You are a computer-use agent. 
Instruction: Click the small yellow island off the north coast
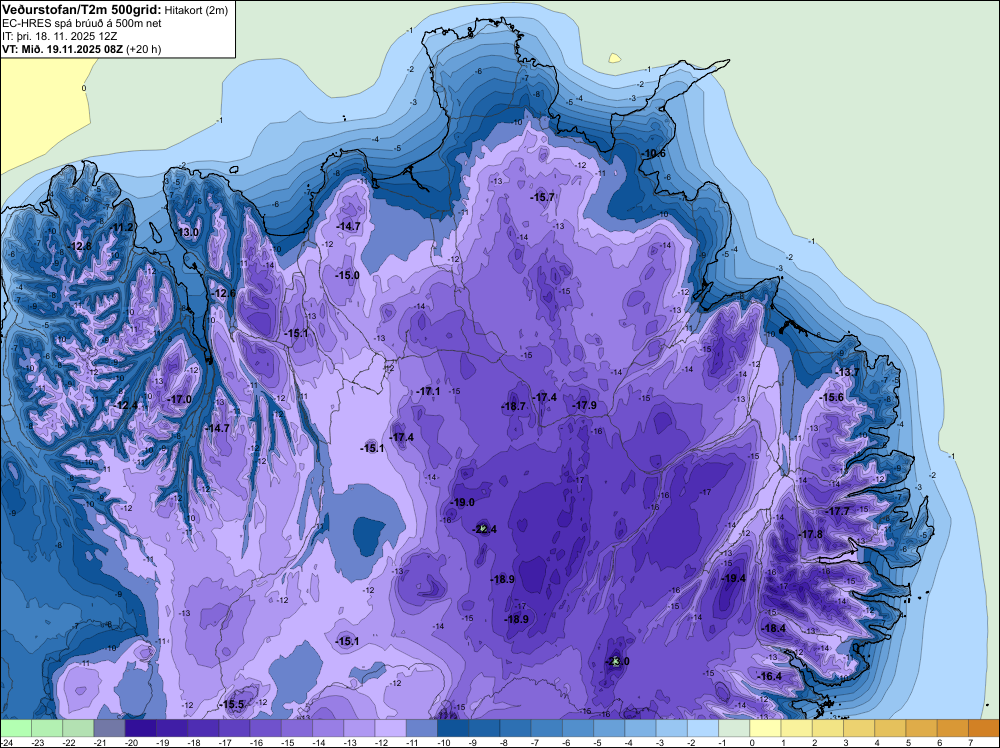tap(614, 58)
